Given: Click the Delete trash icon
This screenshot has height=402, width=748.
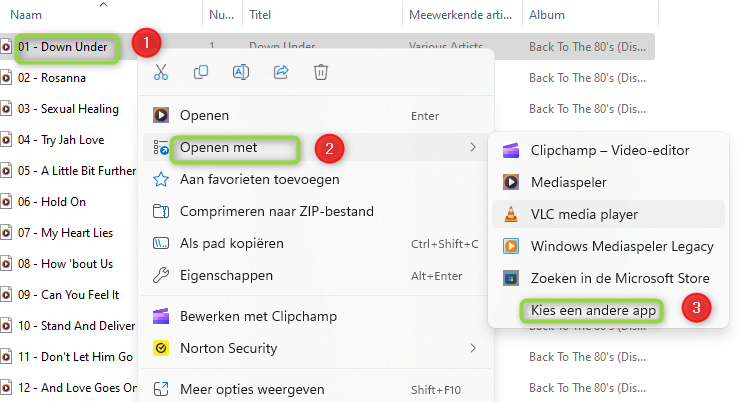Looking at the screenshot, I should [321, 72].
